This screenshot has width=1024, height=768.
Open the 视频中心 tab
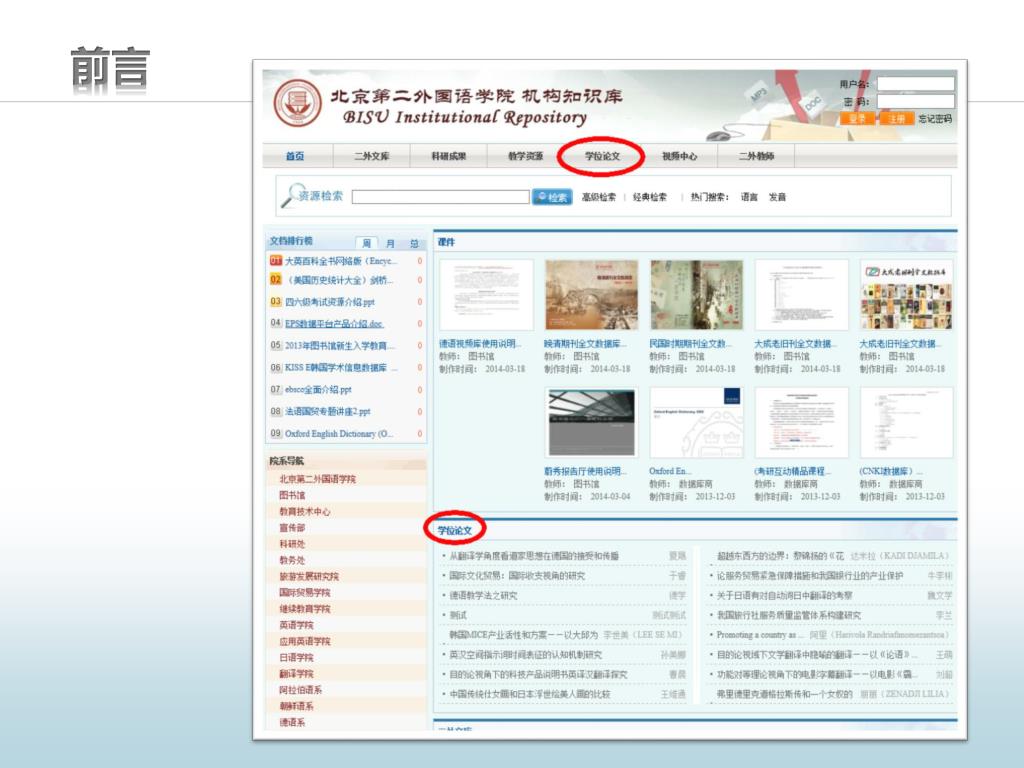[679, 156]
